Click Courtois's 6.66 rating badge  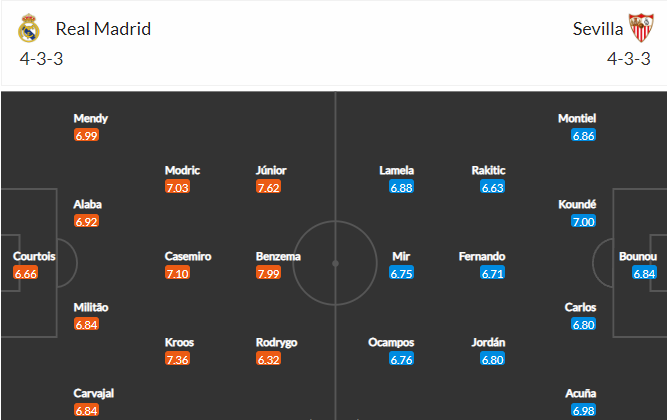pyautogui.click(x=26, y=273)
